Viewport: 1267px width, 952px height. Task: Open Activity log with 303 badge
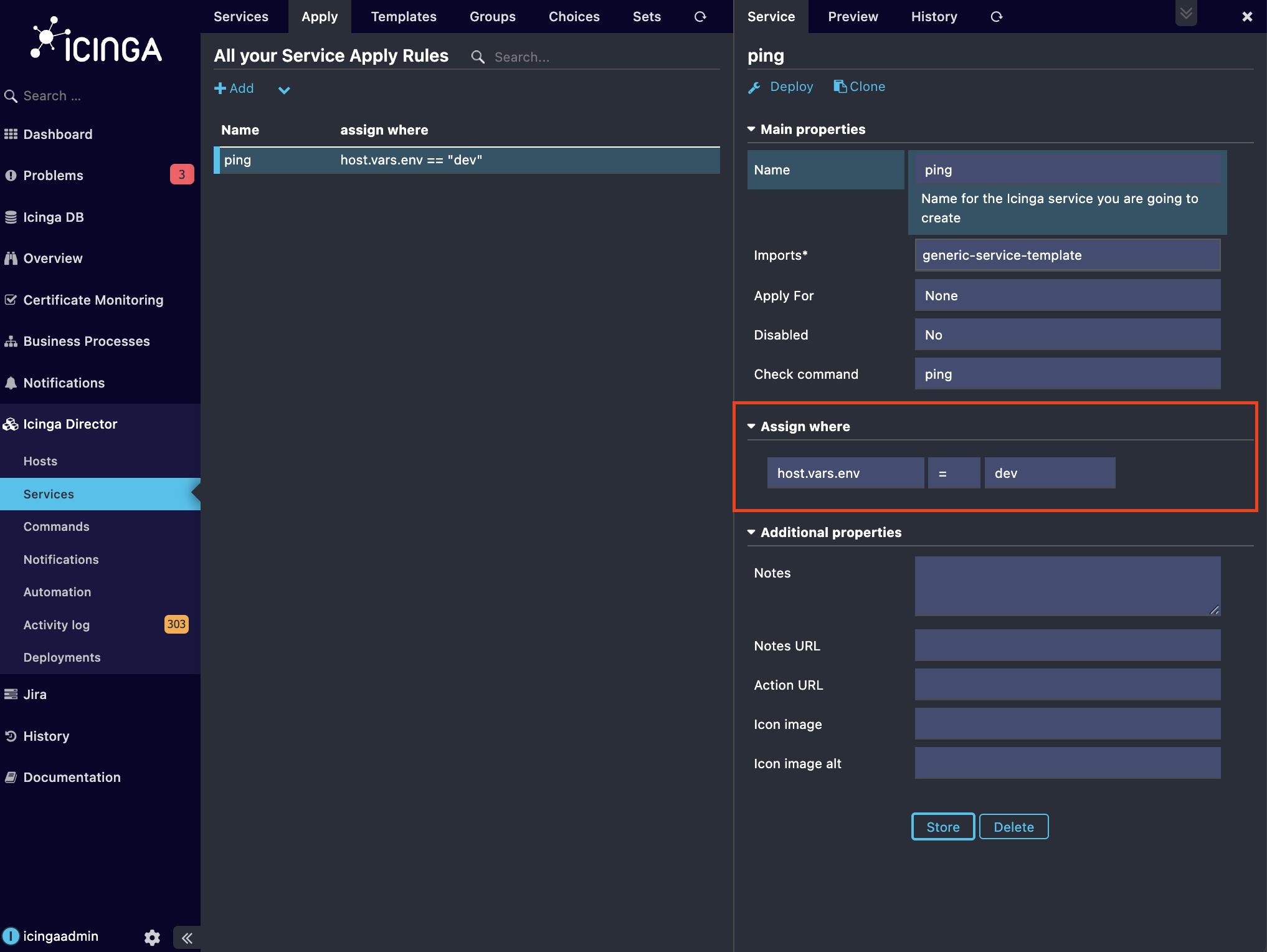56,625
